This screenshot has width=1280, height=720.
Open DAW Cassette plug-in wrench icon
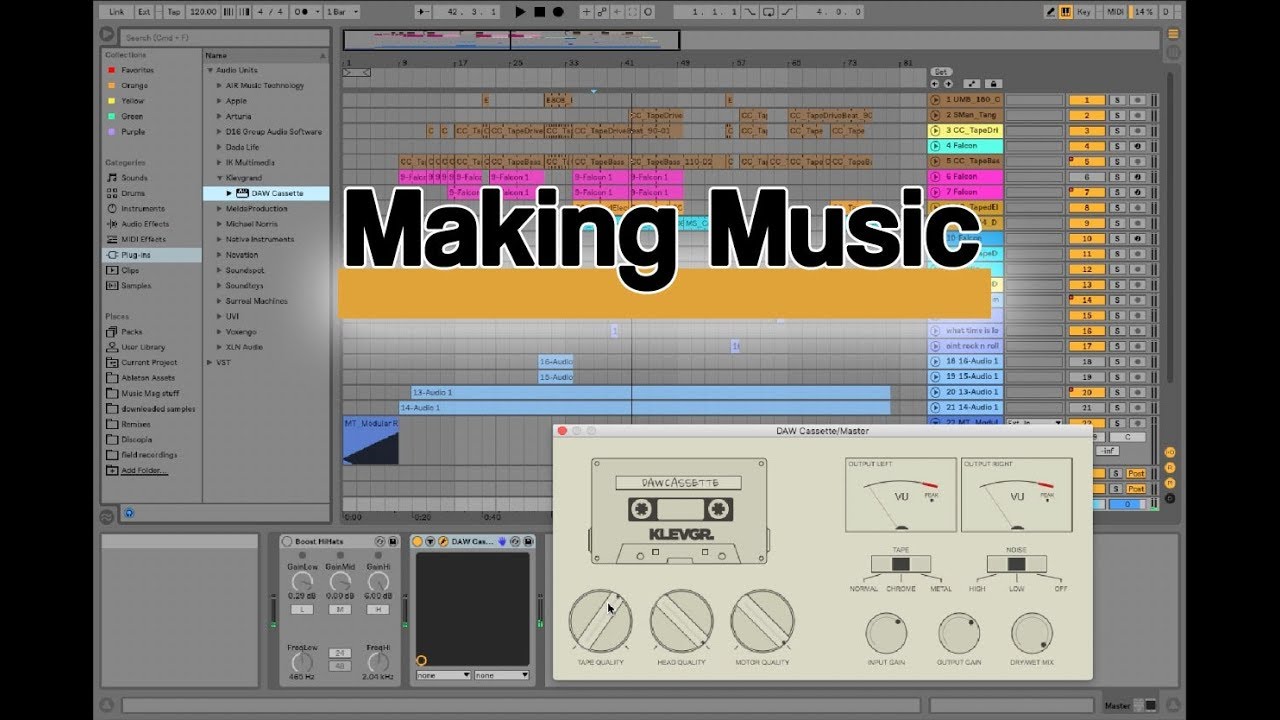pyautogui.click(x=442, y=541)
